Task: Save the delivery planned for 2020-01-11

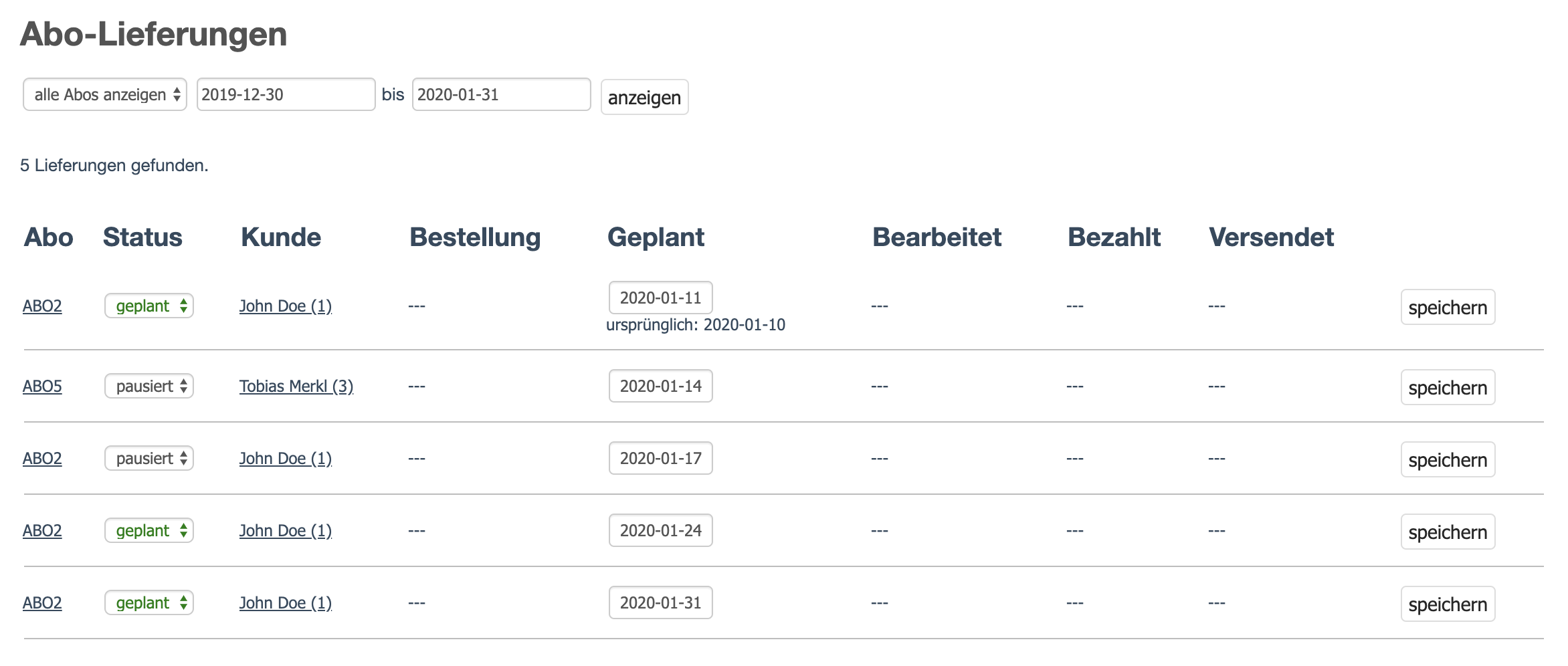Action: pyautogui.click(x=1448, y=308)
